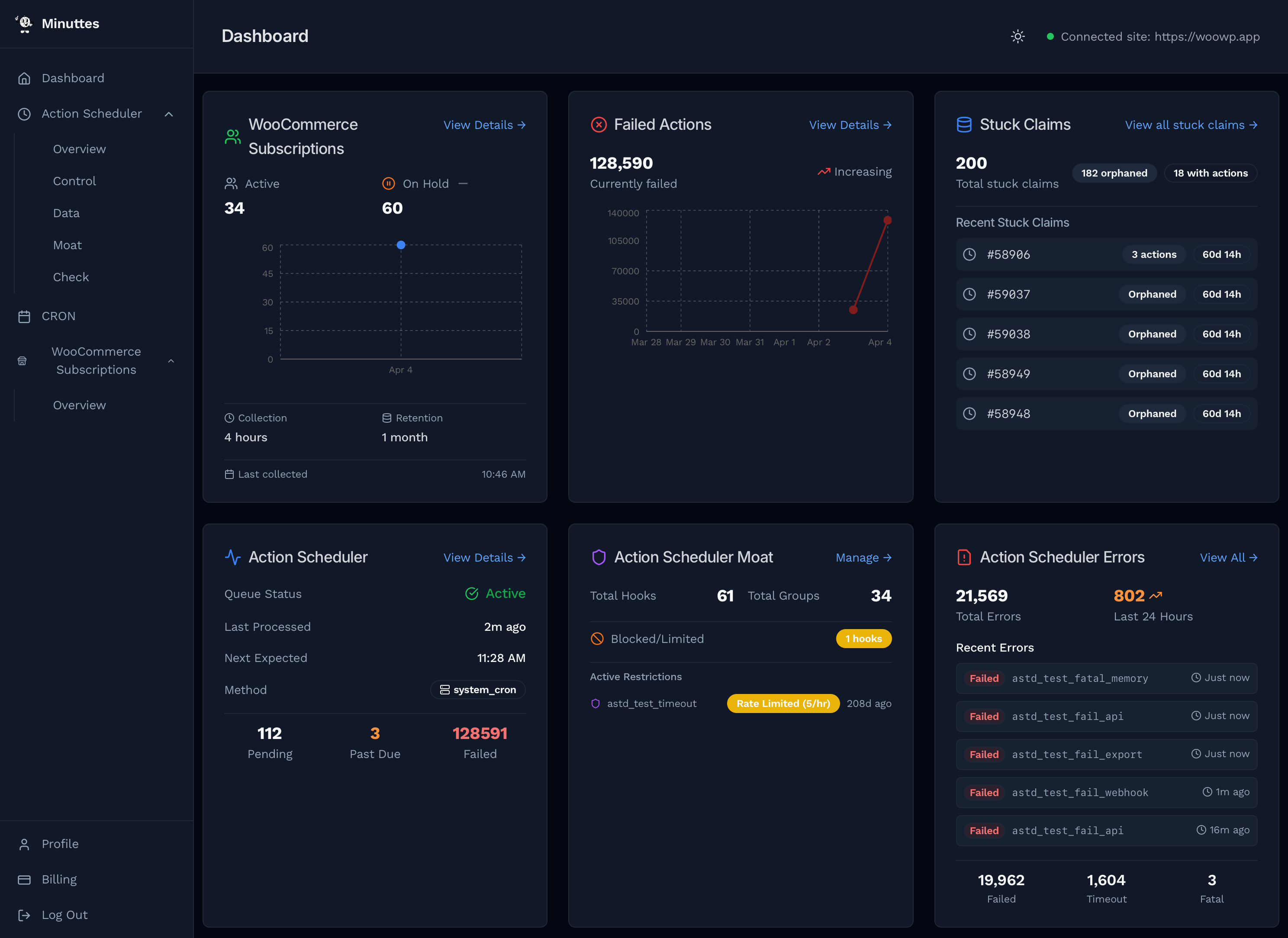The width and height of the screenshot is (1288, 938).
Task: Click the Action Scheduler Errors alert icon
Action: 964,558
